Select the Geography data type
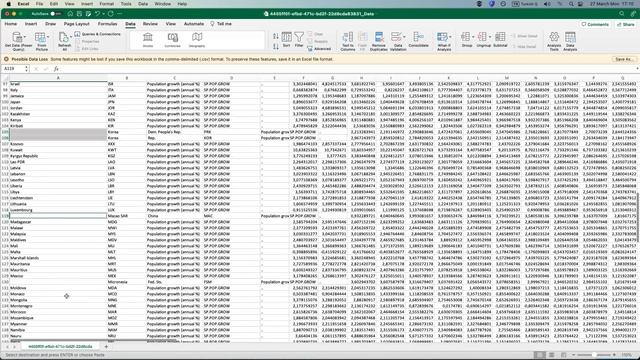The height and width of the screenshot is (360, 640). (x=197, y=40)
